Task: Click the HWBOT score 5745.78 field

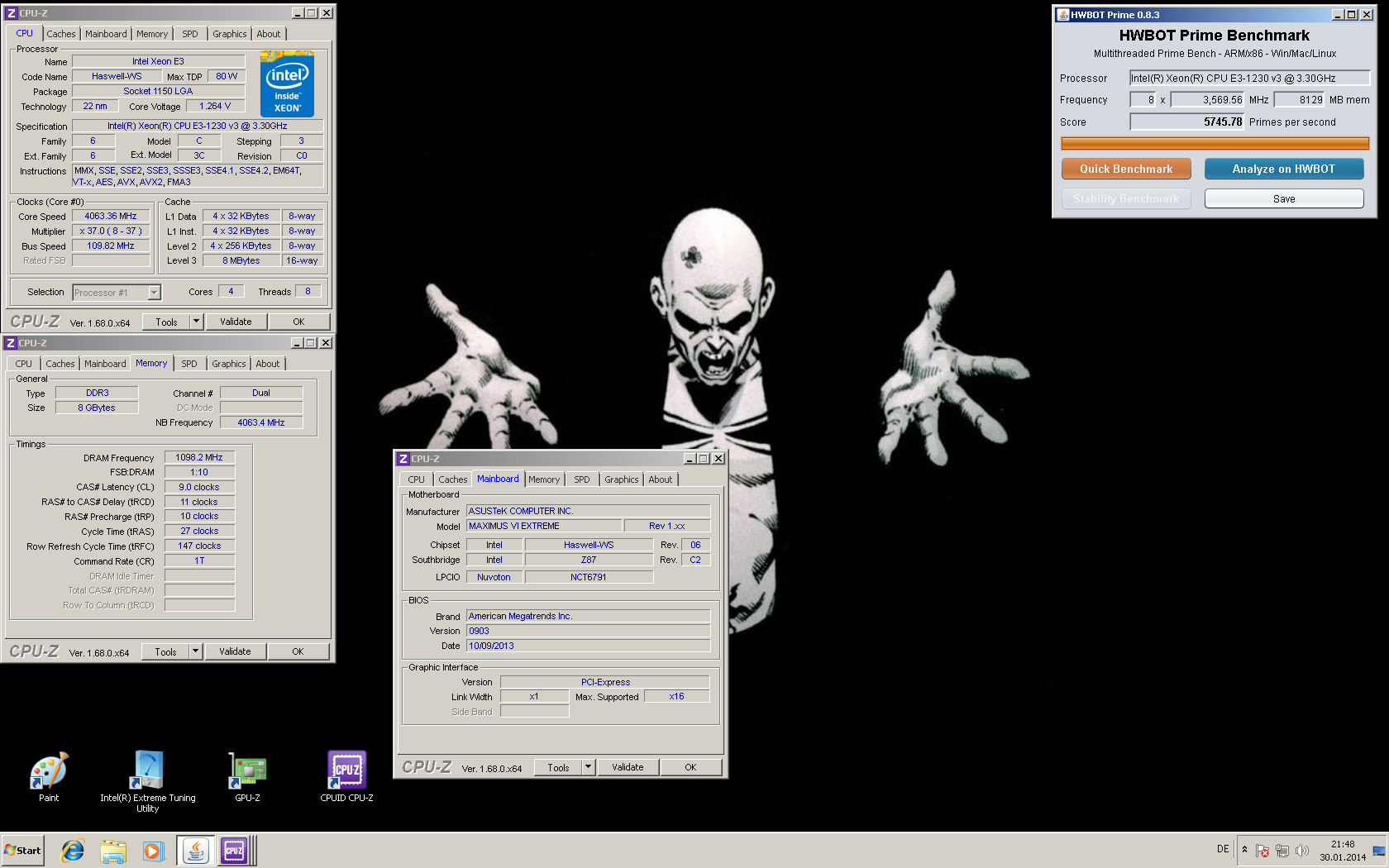Action: (1187, 122)
